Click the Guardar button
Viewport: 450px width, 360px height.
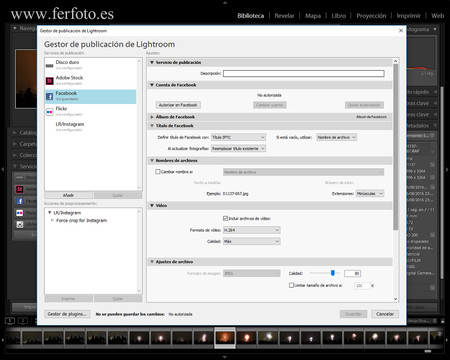coord(353,314)
